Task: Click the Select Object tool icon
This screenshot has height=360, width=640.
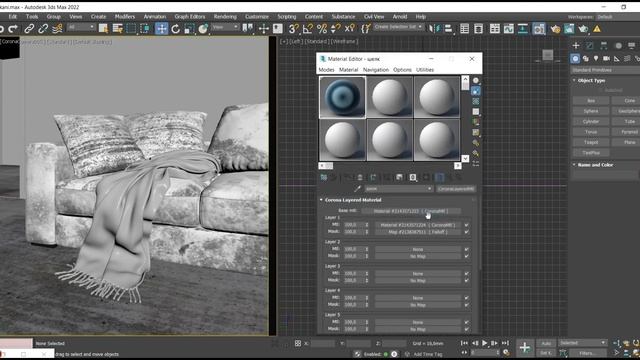Action: pyautogui.click(x=103, y=29)
